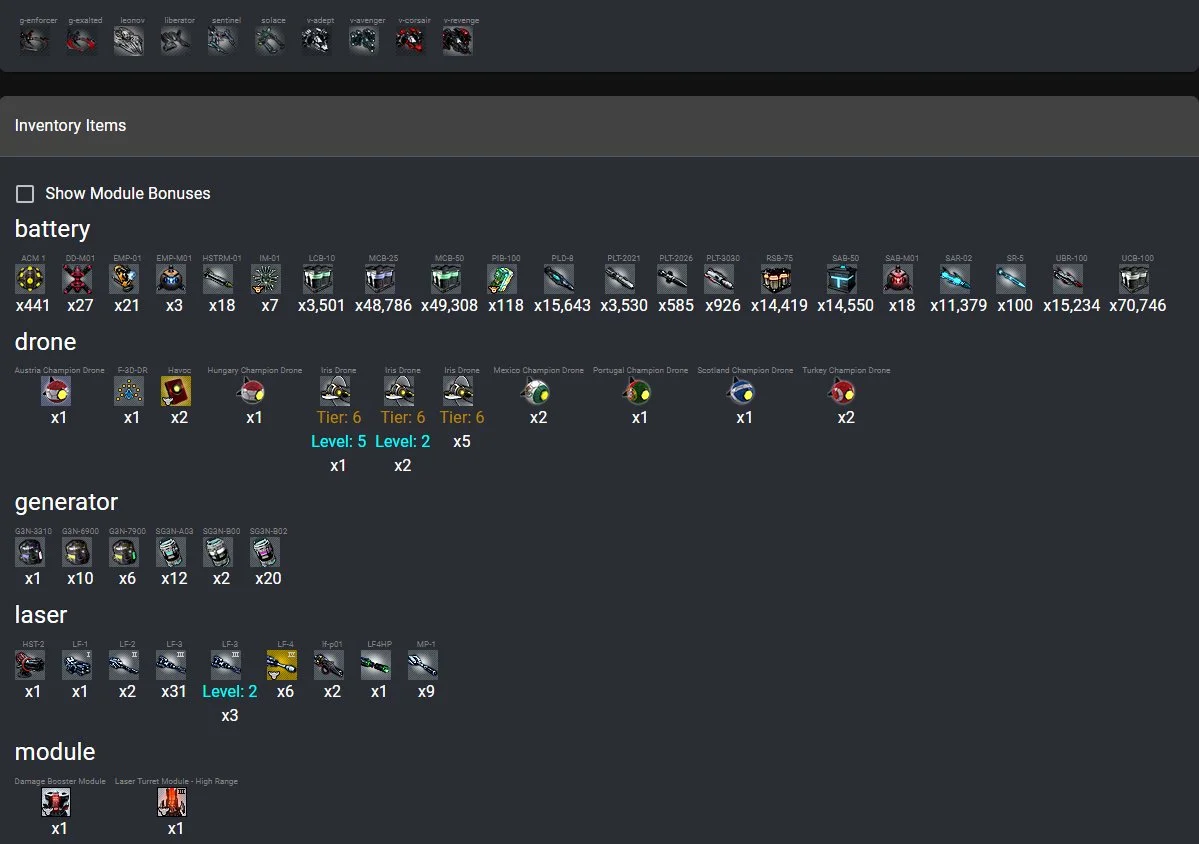The image size is (1199, 844).
Task: Select the ACM 1 battery item
Action: [x=33, y=279]
